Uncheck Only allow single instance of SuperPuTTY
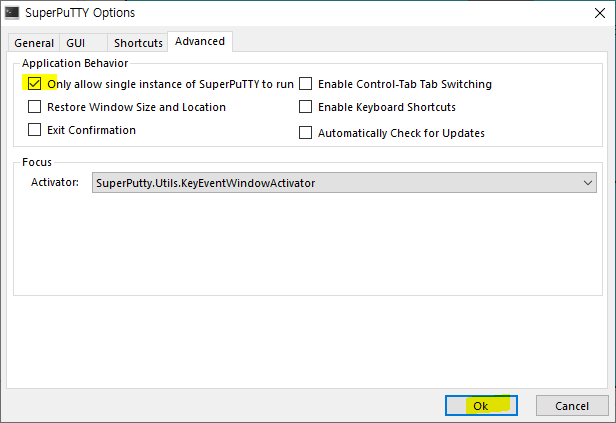The image size is (616, 423). pyautogui.click(x=35, y=84)
